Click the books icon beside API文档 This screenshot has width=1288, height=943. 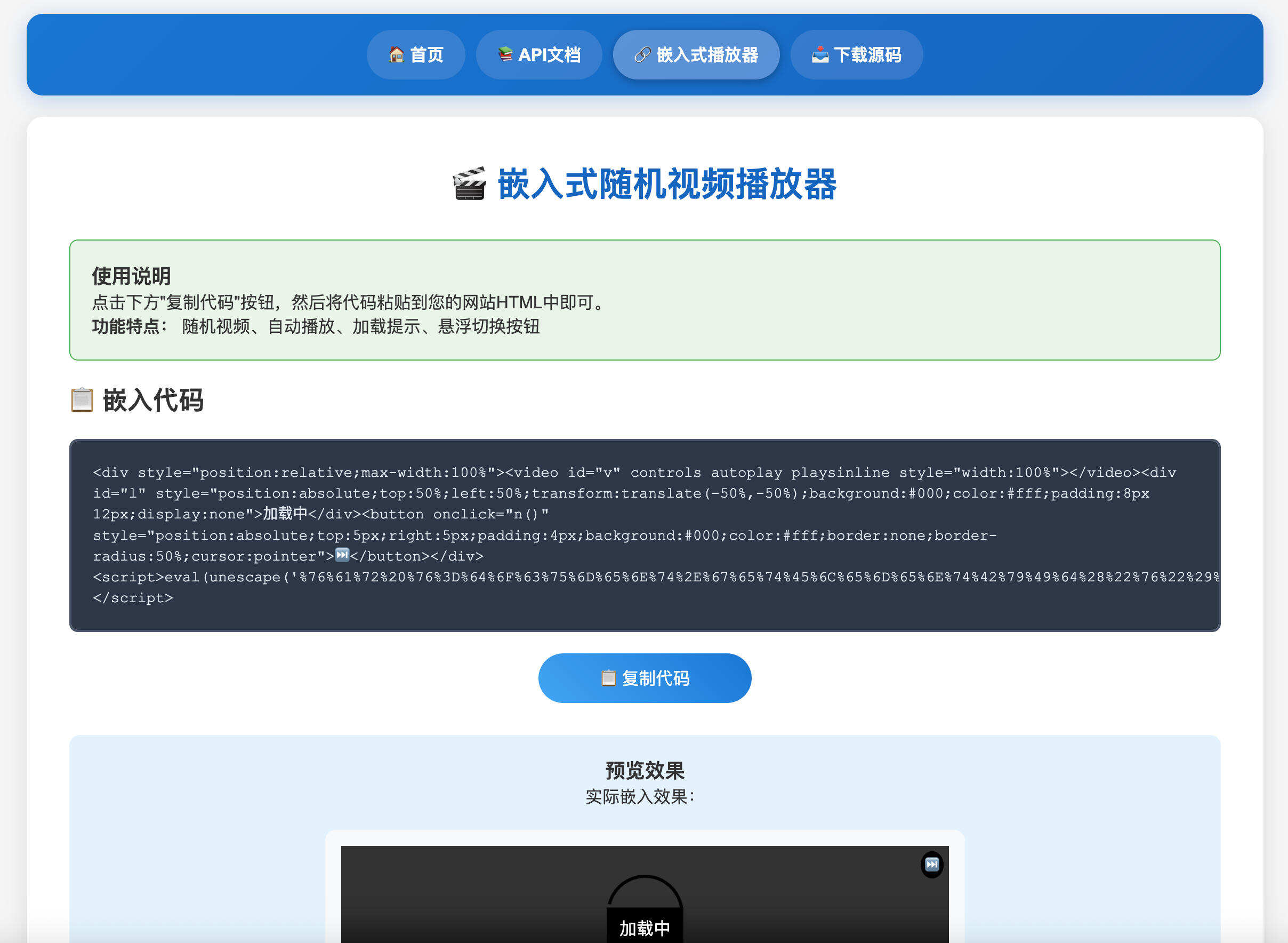click(x=505, y=54)
